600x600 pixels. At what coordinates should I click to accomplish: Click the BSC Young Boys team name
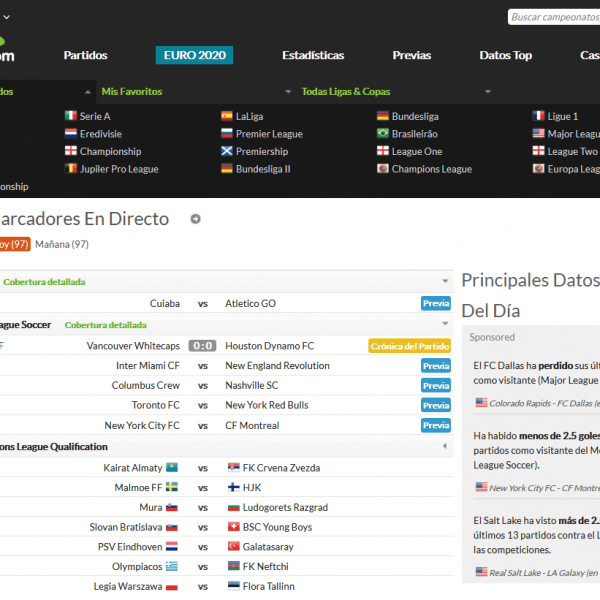point(277,527)
